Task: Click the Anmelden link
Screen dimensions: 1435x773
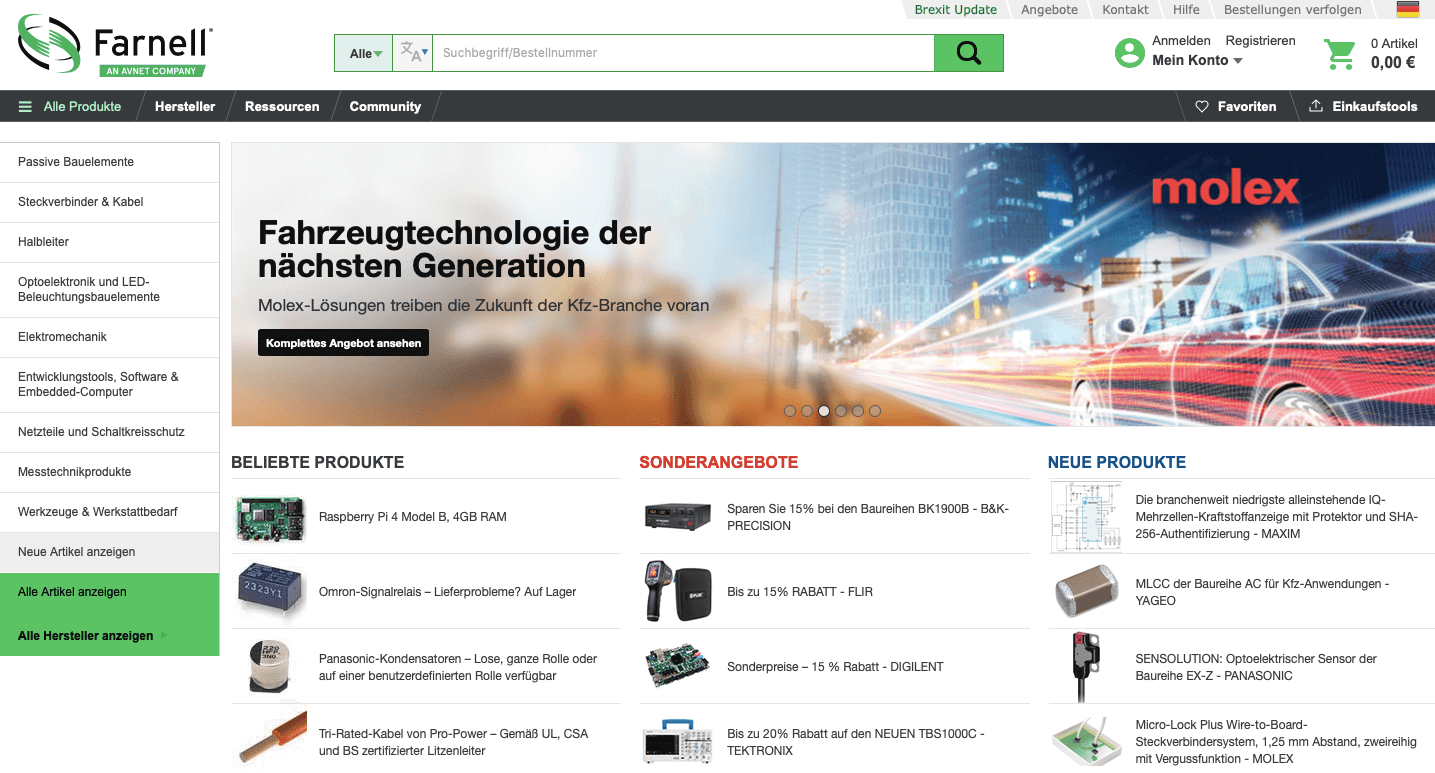Action: click(1181, 41)
